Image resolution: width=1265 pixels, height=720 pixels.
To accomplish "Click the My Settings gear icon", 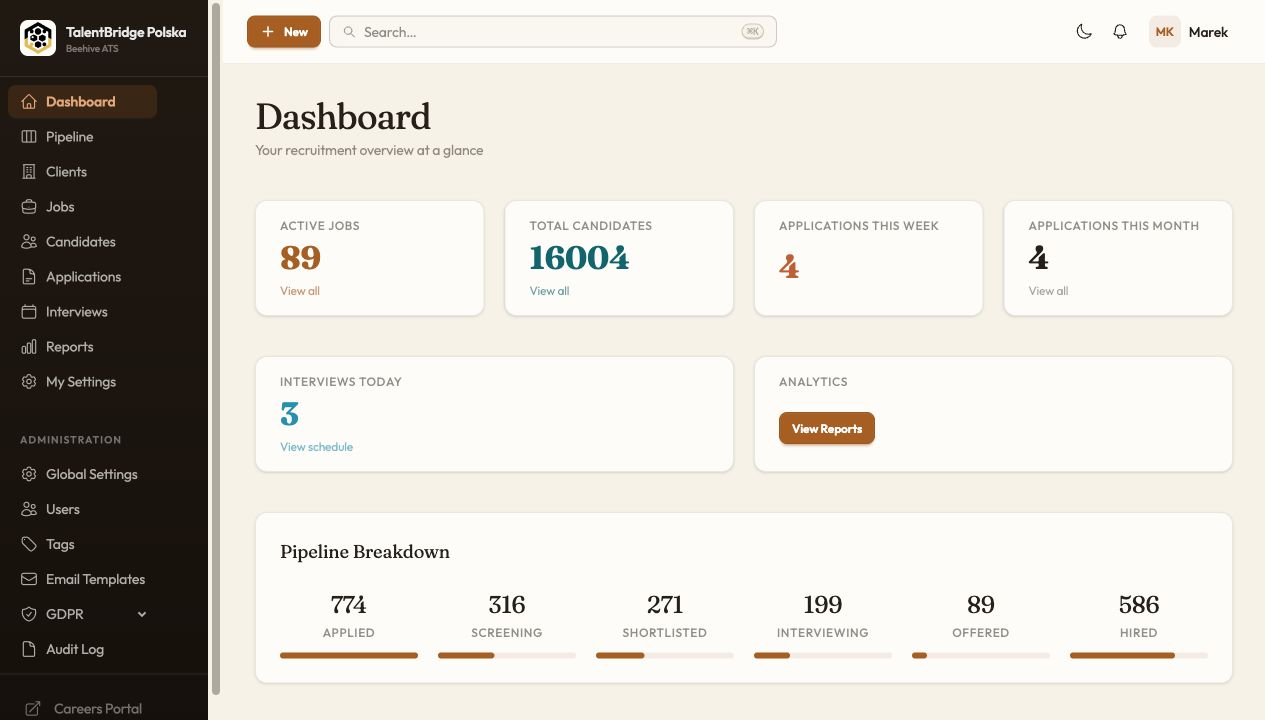I will (x=29, y=382).
